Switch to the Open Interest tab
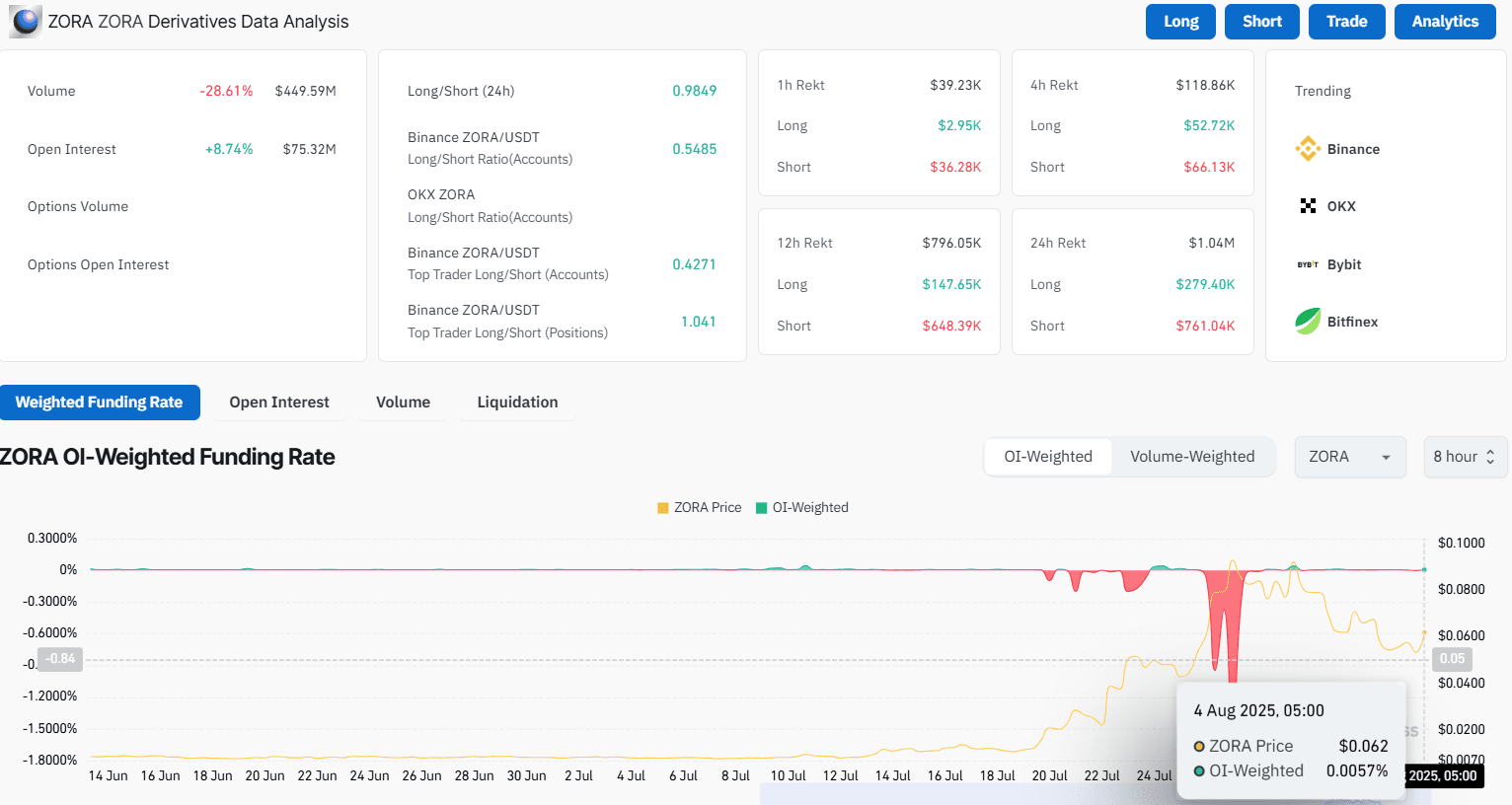This screenshot has height=805, width=1512. (x=279, y=402)
